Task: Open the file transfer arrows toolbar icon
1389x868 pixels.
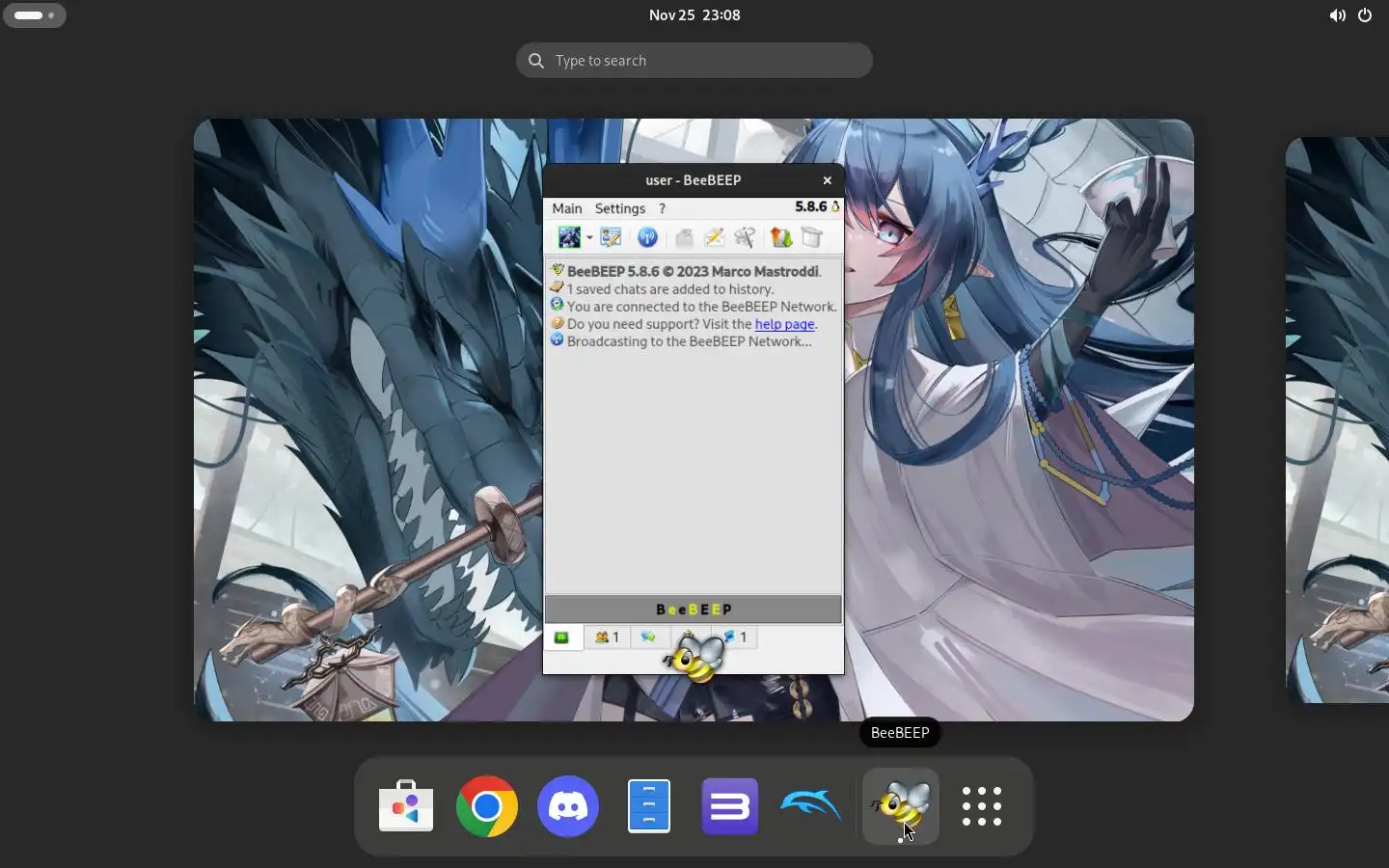Action: click(x=781, y=237)
